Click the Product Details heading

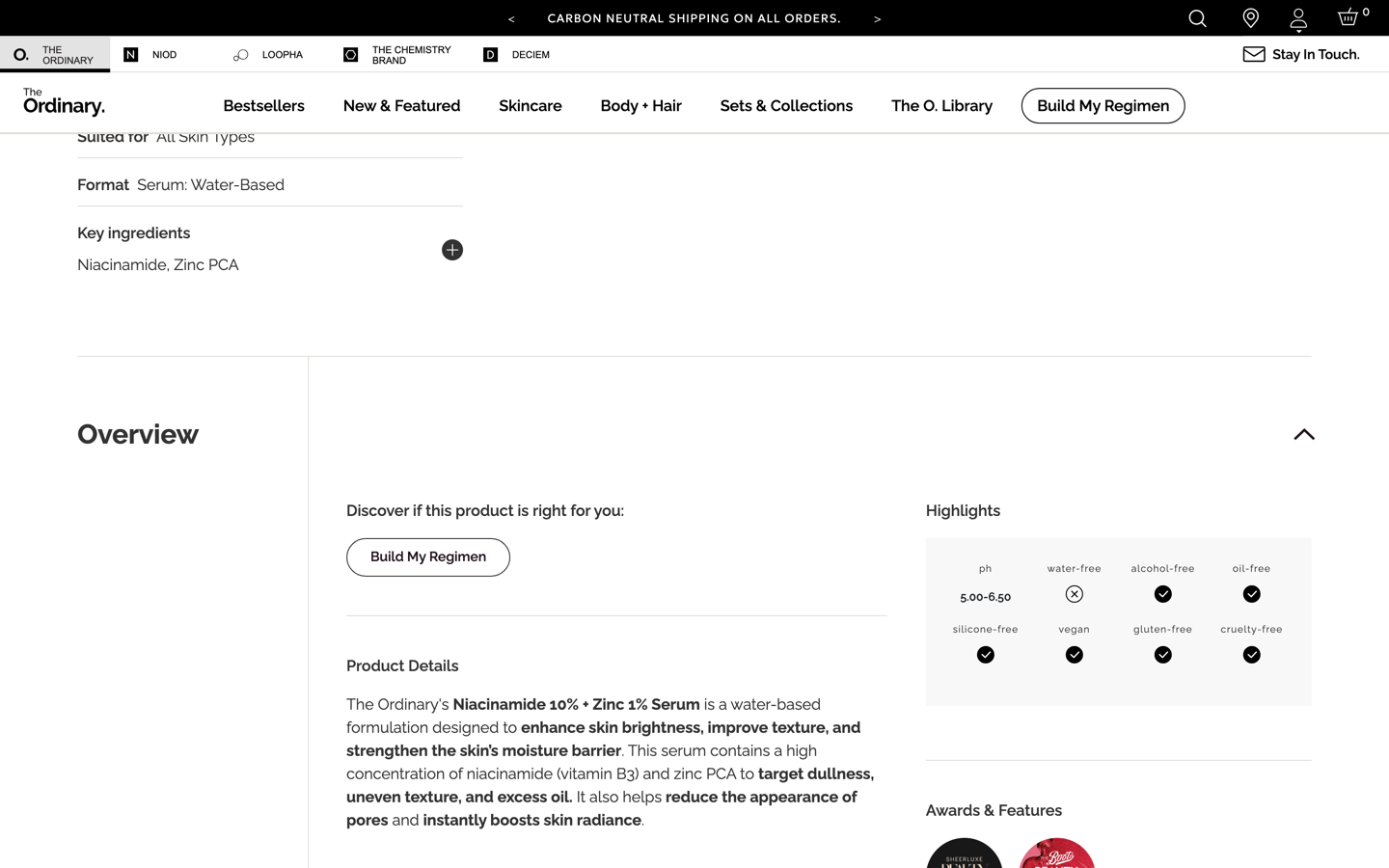coord(402,666)
